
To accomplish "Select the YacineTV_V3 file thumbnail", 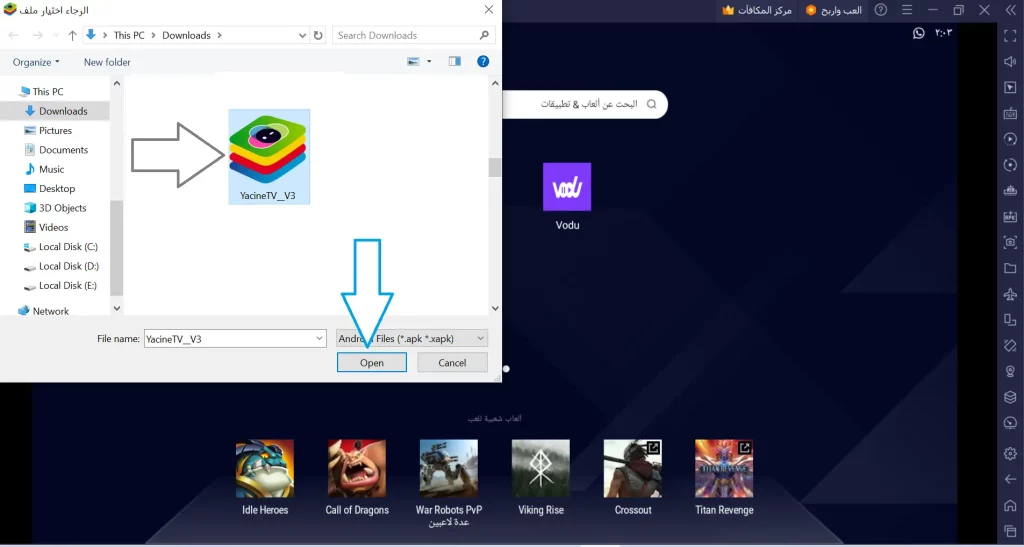I will click(x=267, y=155).
